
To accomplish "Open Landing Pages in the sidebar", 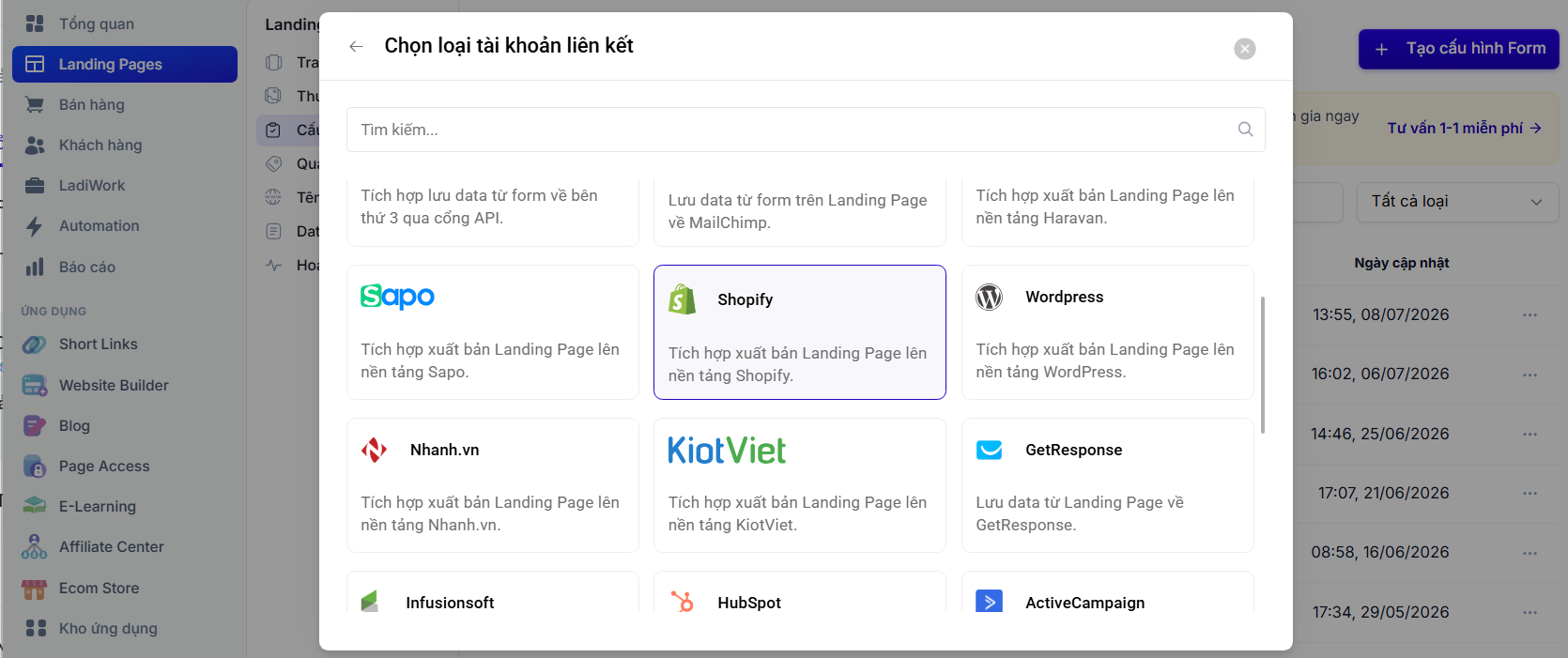I will tap(125, 64).
